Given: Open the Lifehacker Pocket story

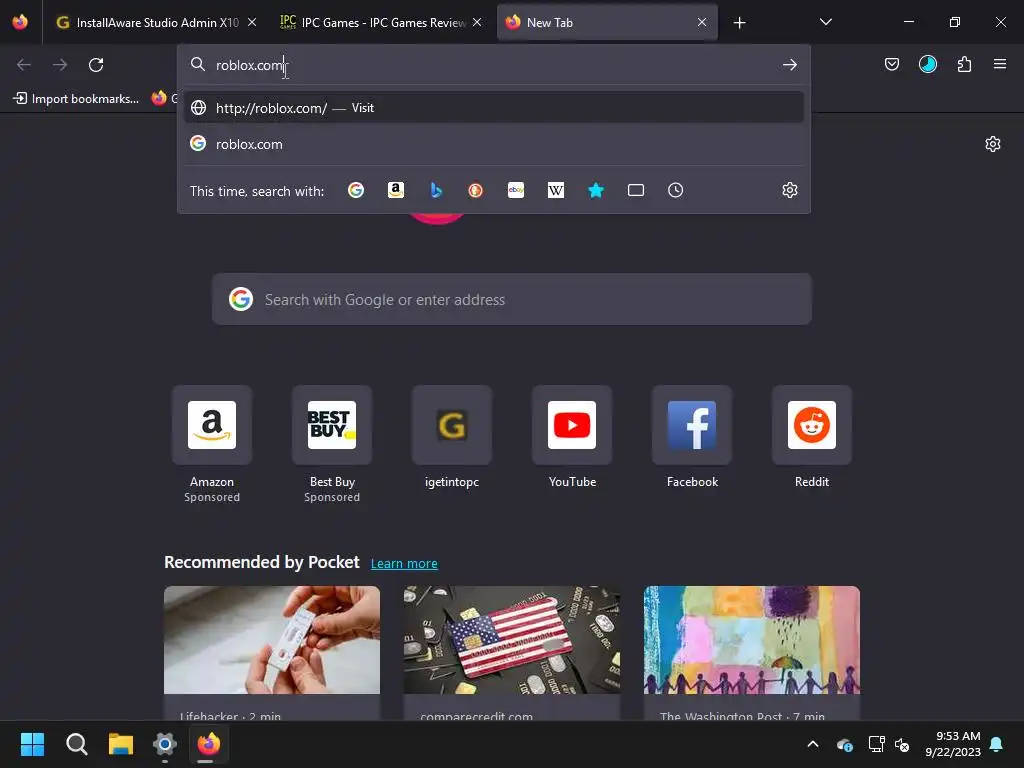Looking at the screenshot, I should 272,653.
